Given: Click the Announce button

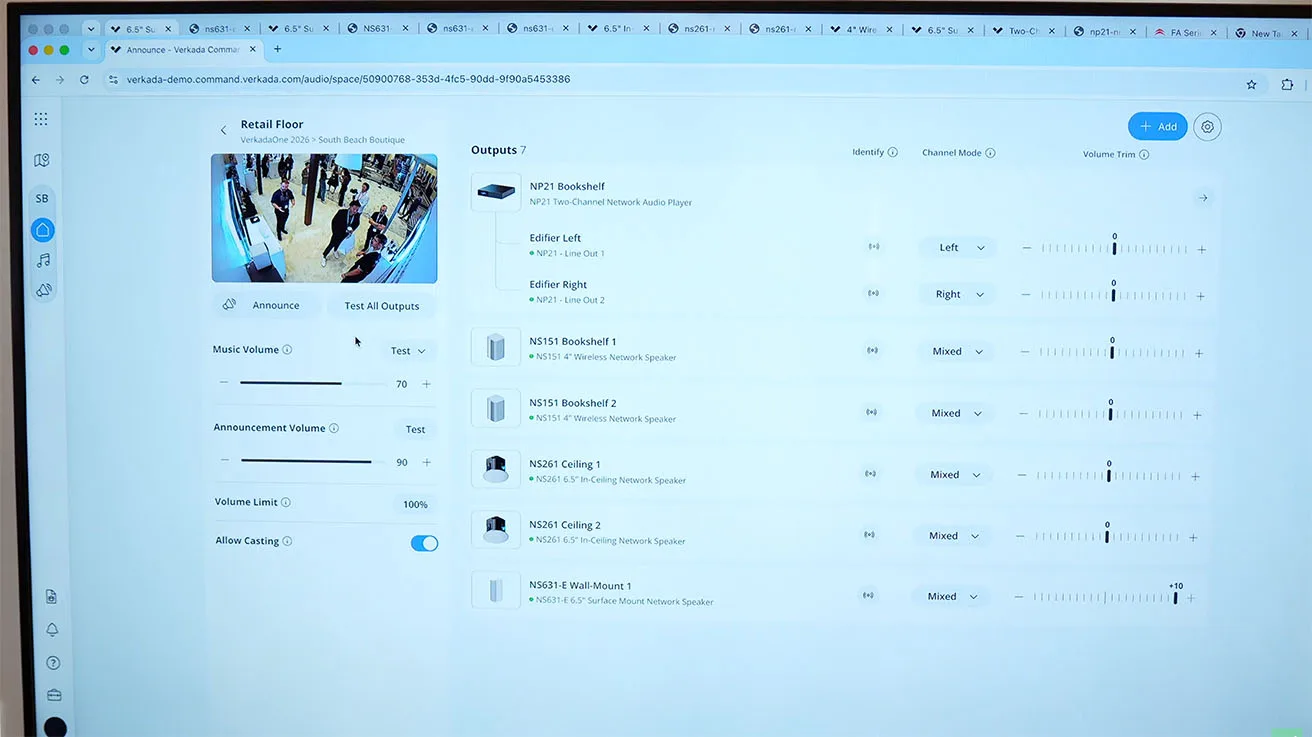Looking at the screenshot, I should tap(264, 305).
